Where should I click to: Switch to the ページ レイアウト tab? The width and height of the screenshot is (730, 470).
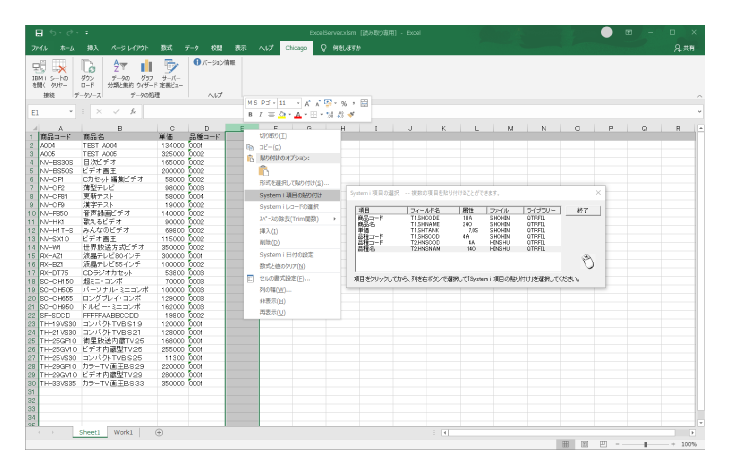point(129,48)
